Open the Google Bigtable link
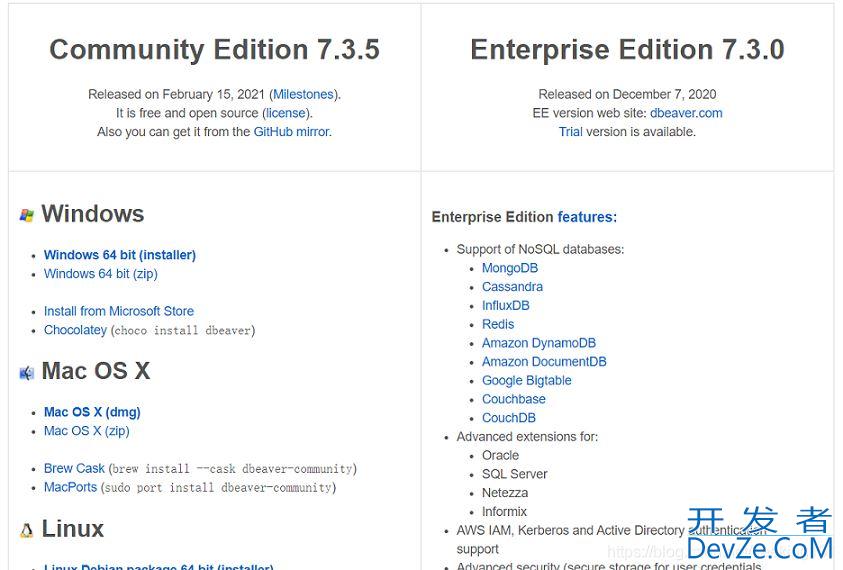 [x=526, y=381]
